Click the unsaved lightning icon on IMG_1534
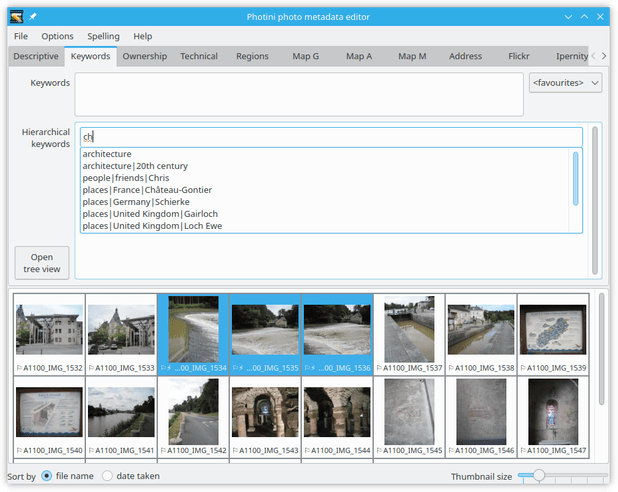618x492 pixels. pyautogui.click(x=169, y=368)
